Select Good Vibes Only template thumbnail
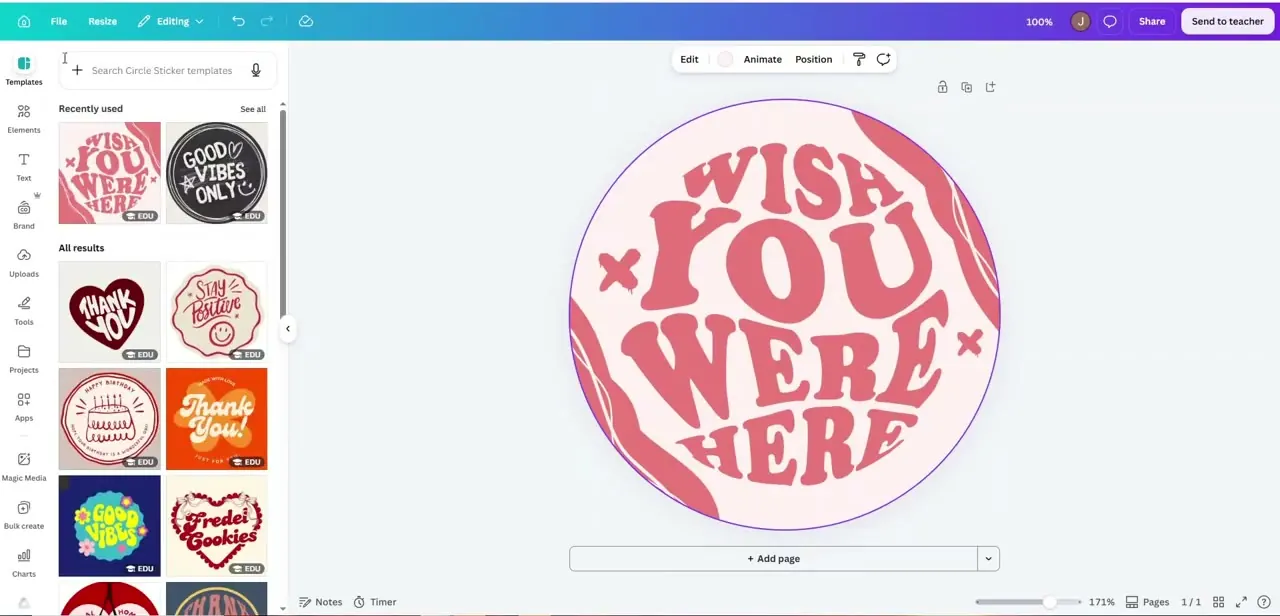The image size is (1280, 616). click(x=216, y=172)
